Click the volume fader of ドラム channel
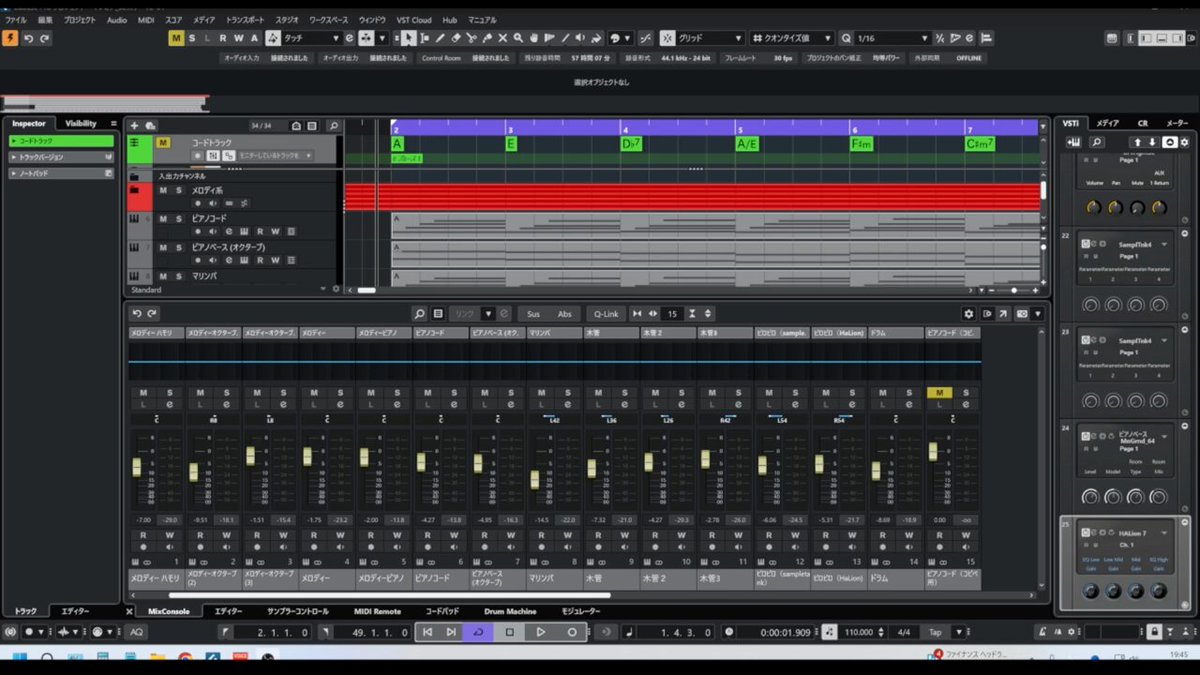Image resolution: width=1200 pixels, height=675 pixels. [877, 470]
